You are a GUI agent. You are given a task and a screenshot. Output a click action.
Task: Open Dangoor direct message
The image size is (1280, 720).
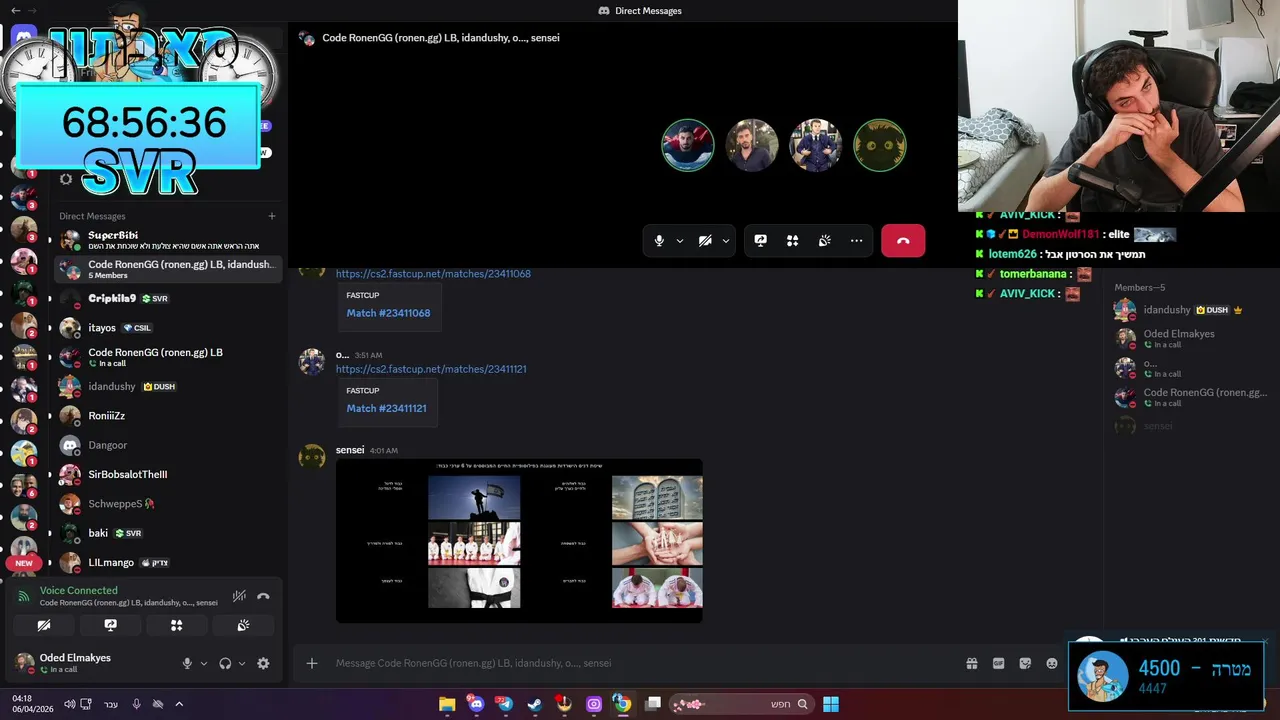click(x=166, y=445)
